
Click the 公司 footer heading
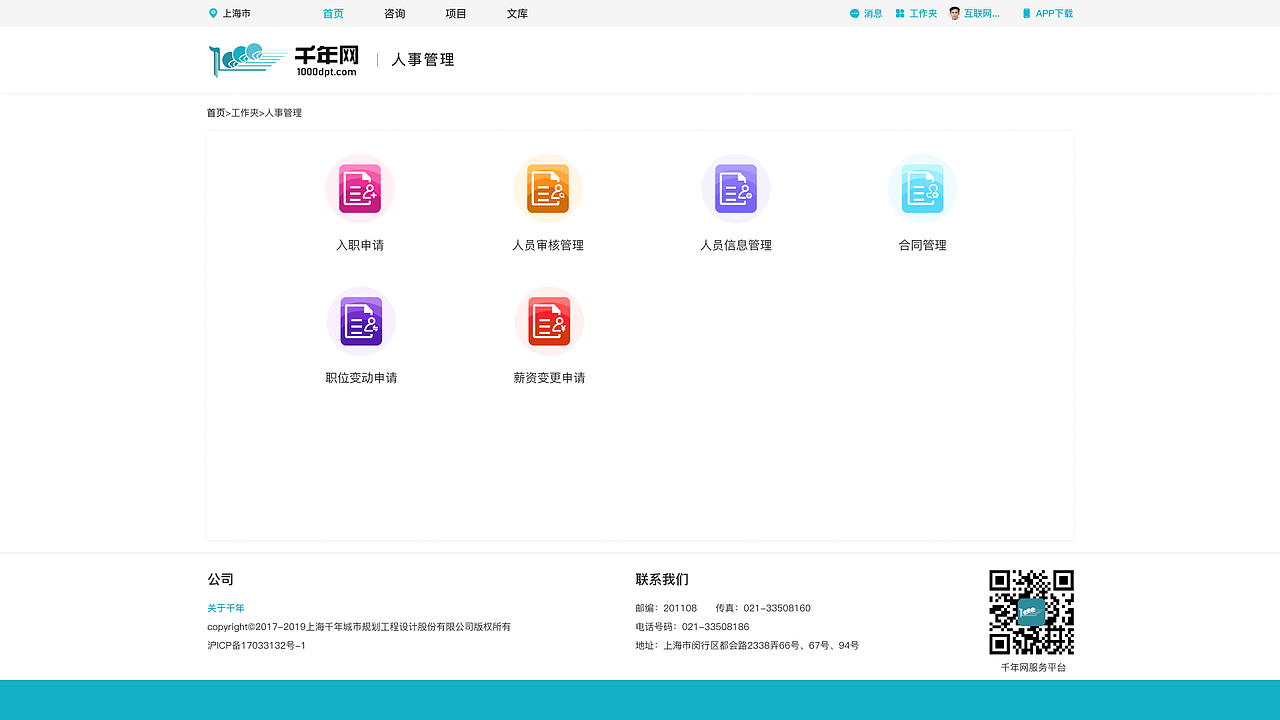click(x=220, y=579)
